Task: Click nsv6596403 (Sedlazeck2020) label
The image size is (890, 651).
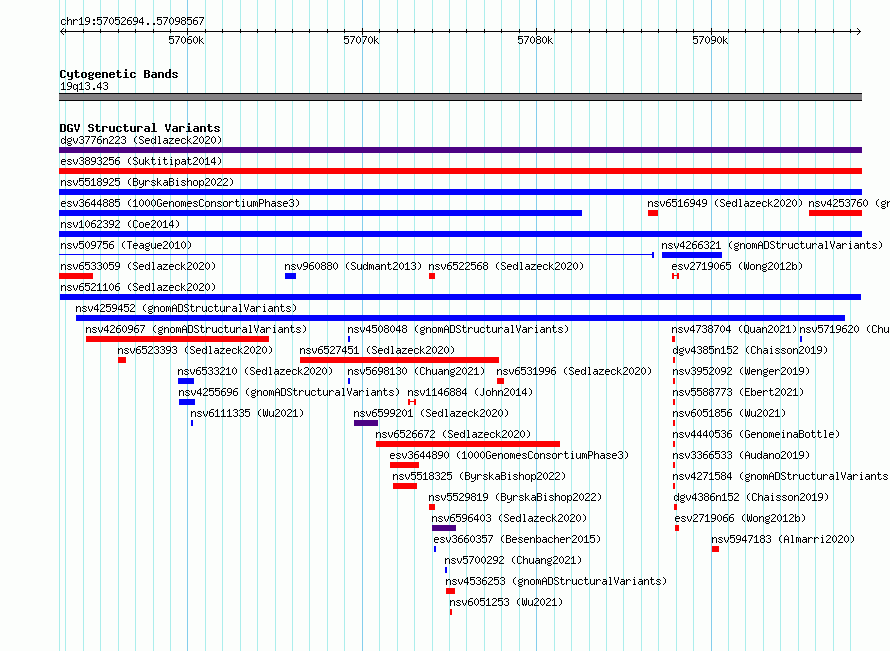Action: [509, 518]
